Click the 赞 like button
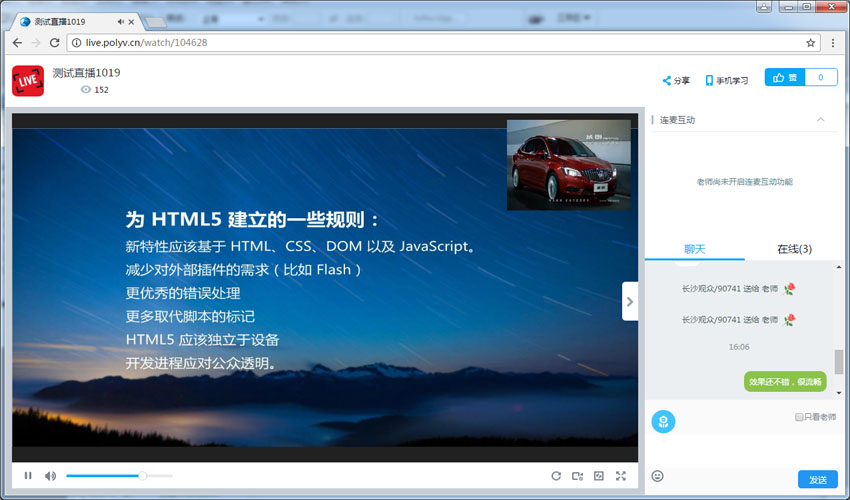 coord(785,78)
